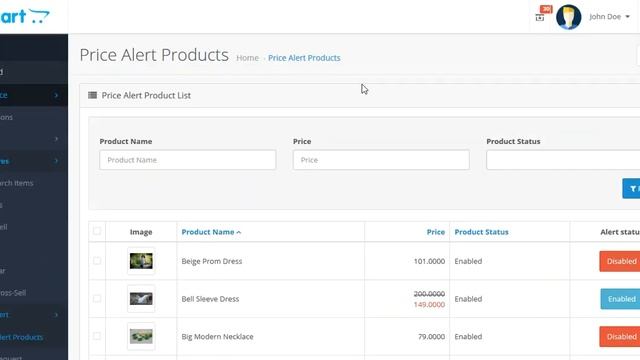640x360 pixels.
Task: Tick the checkbox for Bell Sleeve Dress
Action: 97,298
